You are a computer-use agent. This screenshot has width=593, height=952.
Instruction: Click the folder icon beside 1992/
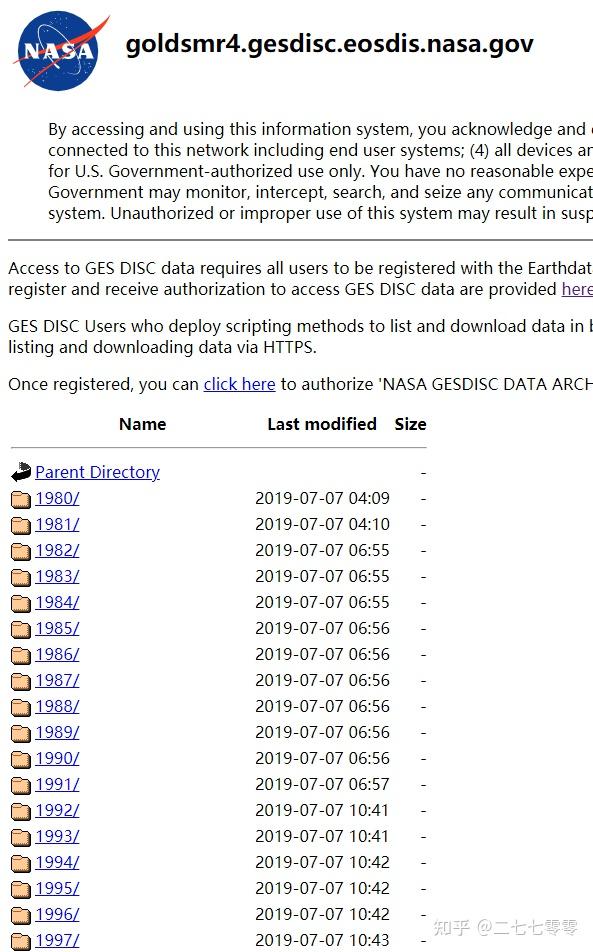point(21,811)
